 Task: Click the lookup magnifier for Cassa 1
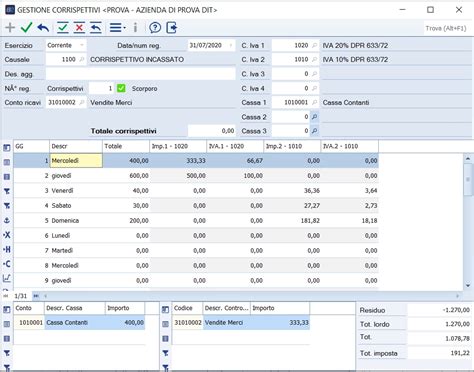point(314,102)
